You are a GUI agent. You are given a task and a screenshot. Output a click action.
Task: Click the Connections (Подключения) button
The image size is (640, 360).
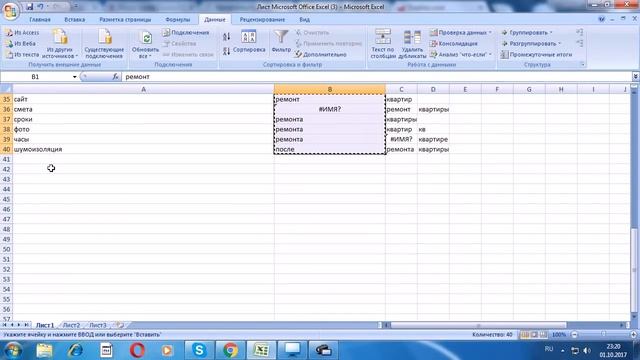pyautogui.click(x=186, y=33)
